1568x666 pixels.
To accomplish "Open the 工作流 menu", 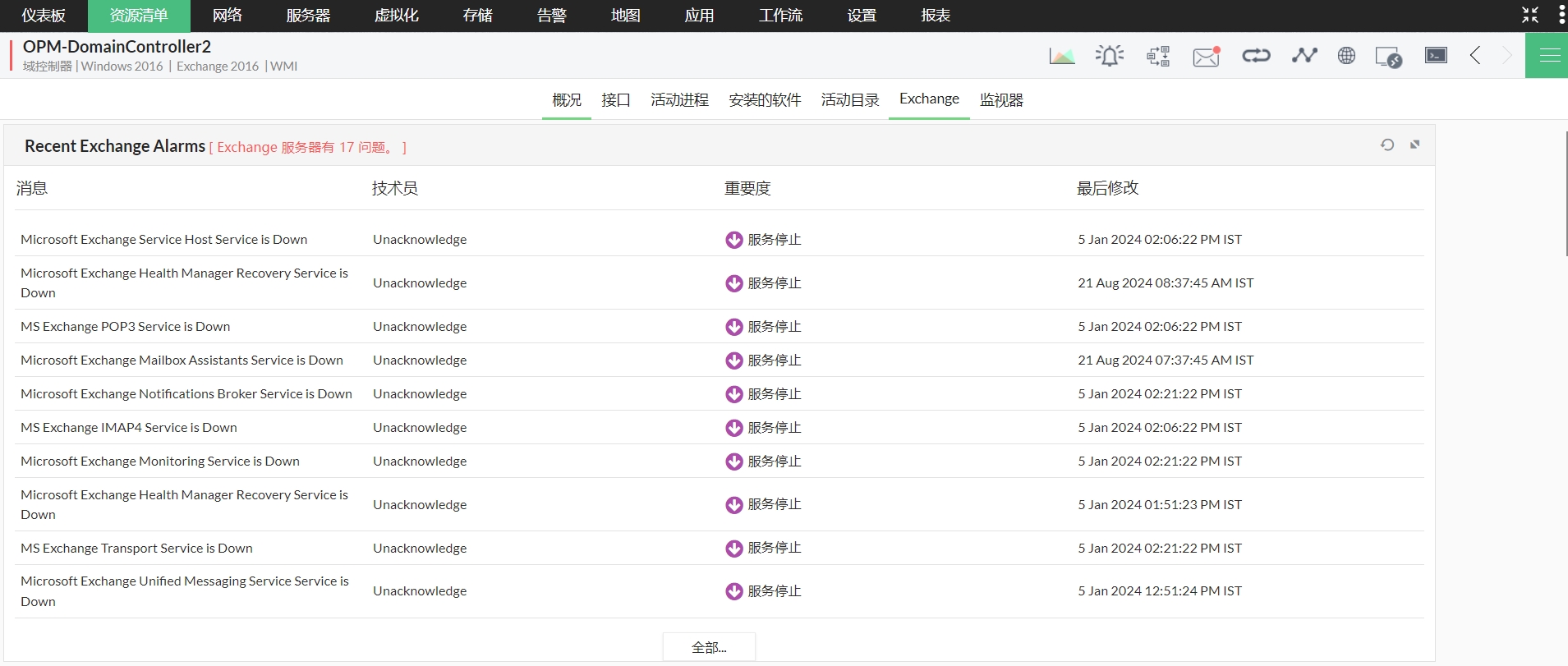I will pos(781,16).
